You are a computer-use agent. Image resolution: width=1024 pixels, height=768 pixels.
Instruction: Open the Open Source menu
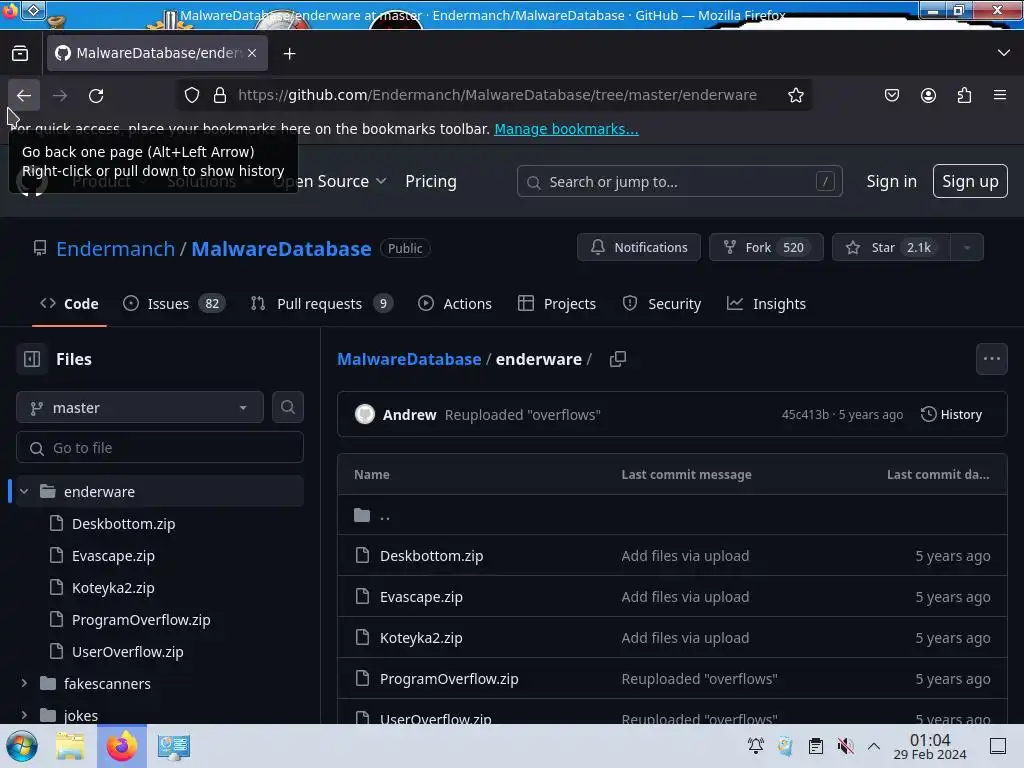point(330,182)
